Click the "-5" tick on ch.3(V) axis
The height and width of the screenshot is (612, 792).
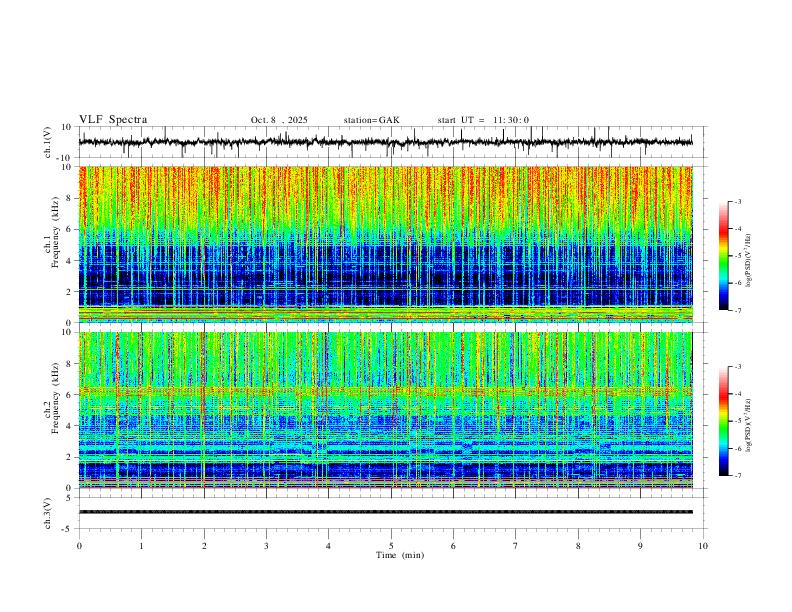pos(68,529)
